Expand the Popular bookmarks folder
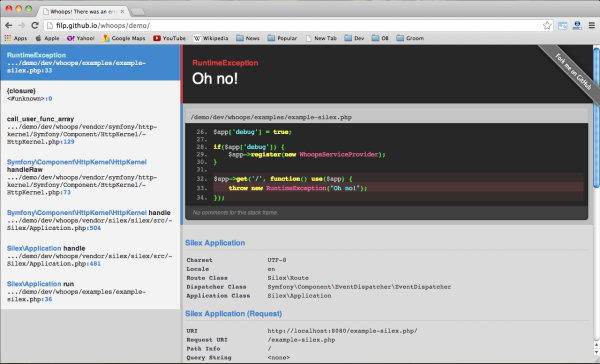600x364 pixels. [282, 38]
